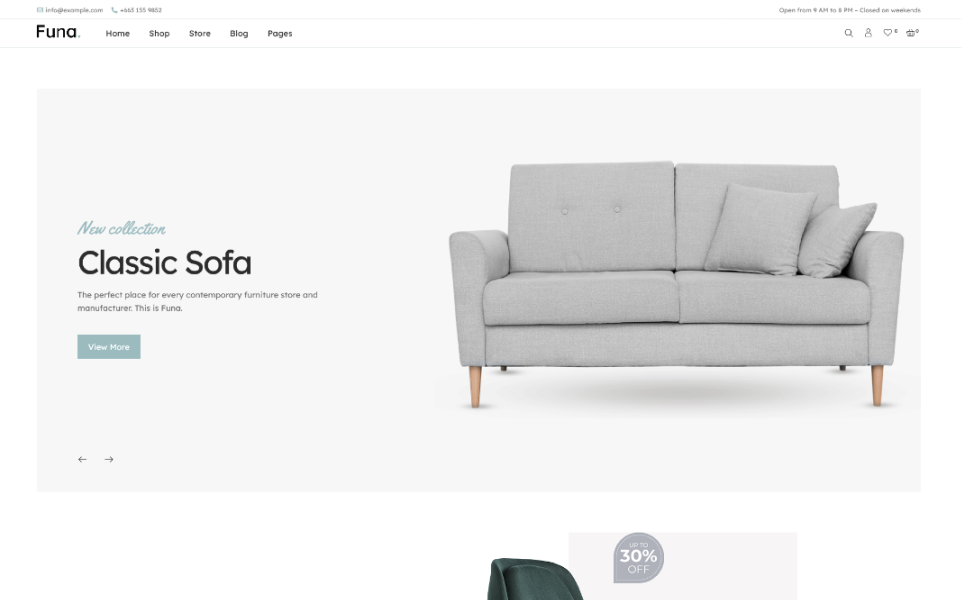
Task: Click the Classic Sofa heading
Action: pos(164,263)
